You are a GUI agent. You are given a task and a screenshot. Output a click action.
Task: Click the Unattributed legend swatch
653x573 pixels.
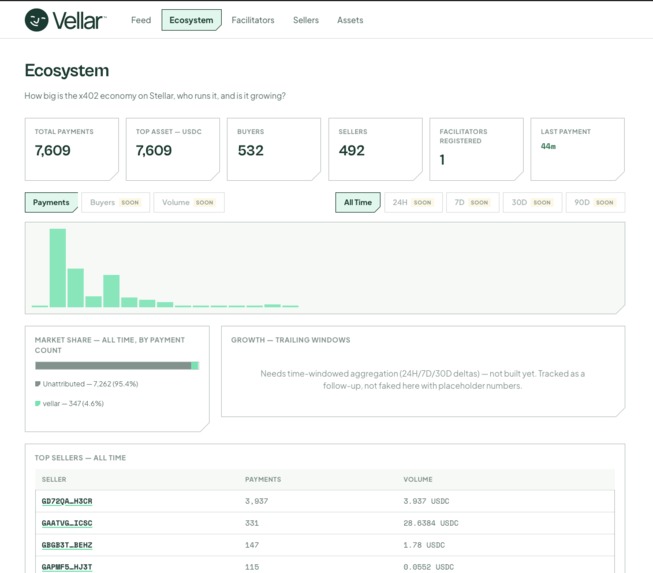click(x=37, y=384)
